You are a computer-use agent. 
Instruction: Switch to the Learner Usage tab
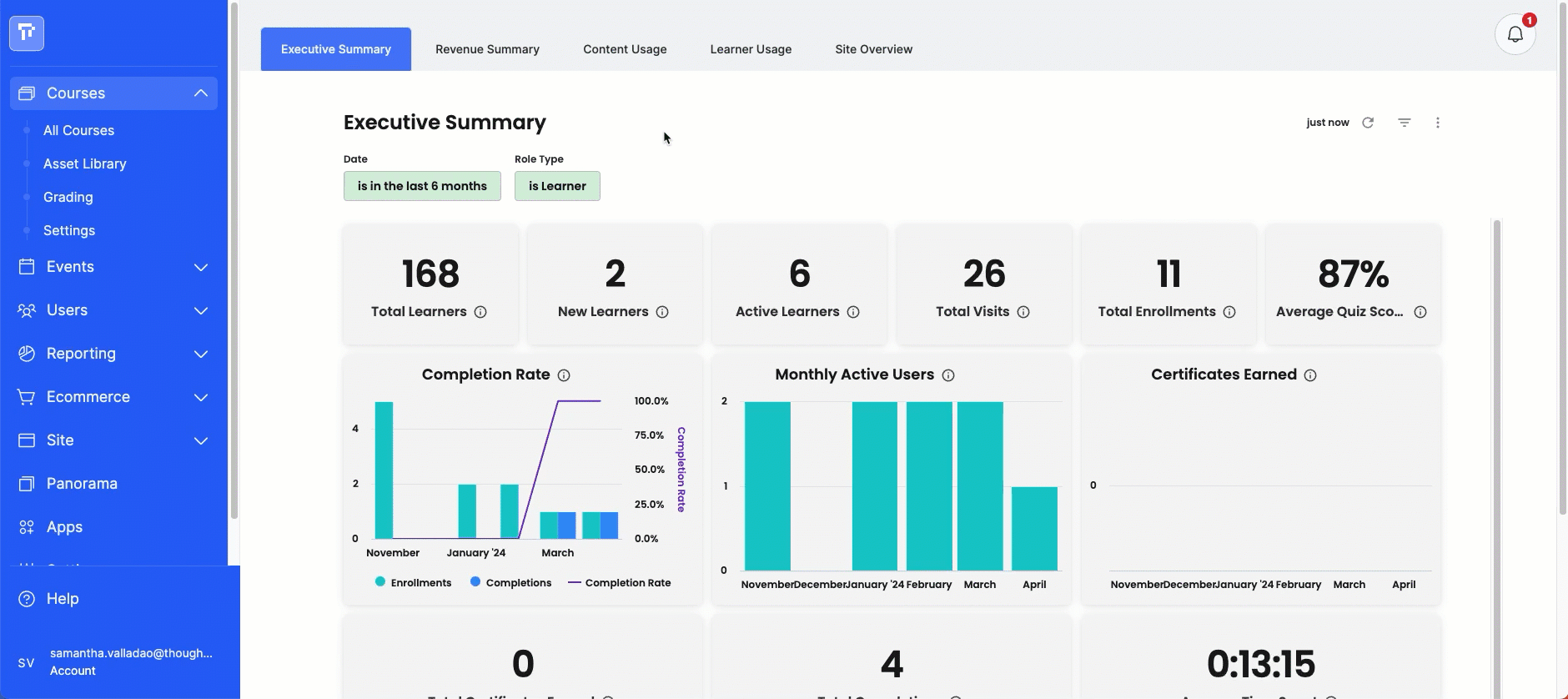coord(751,49)
